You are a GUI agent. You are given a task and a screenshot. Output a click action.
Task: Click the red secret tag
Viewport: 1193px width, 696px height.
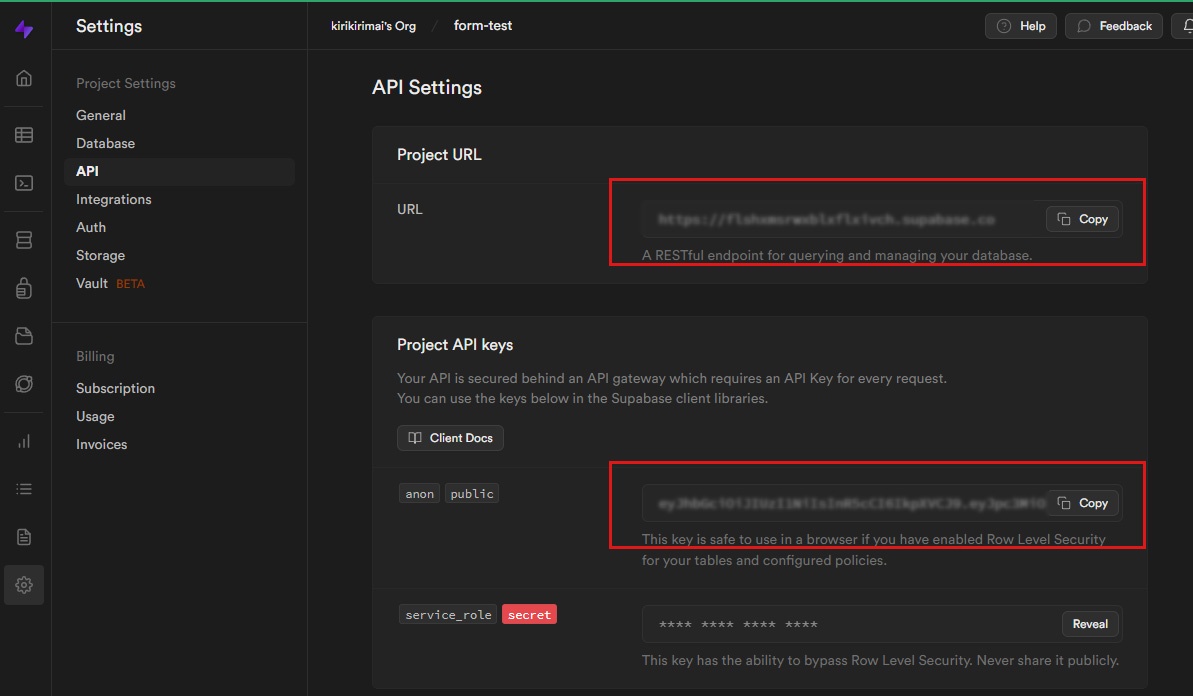pos(530,615)
